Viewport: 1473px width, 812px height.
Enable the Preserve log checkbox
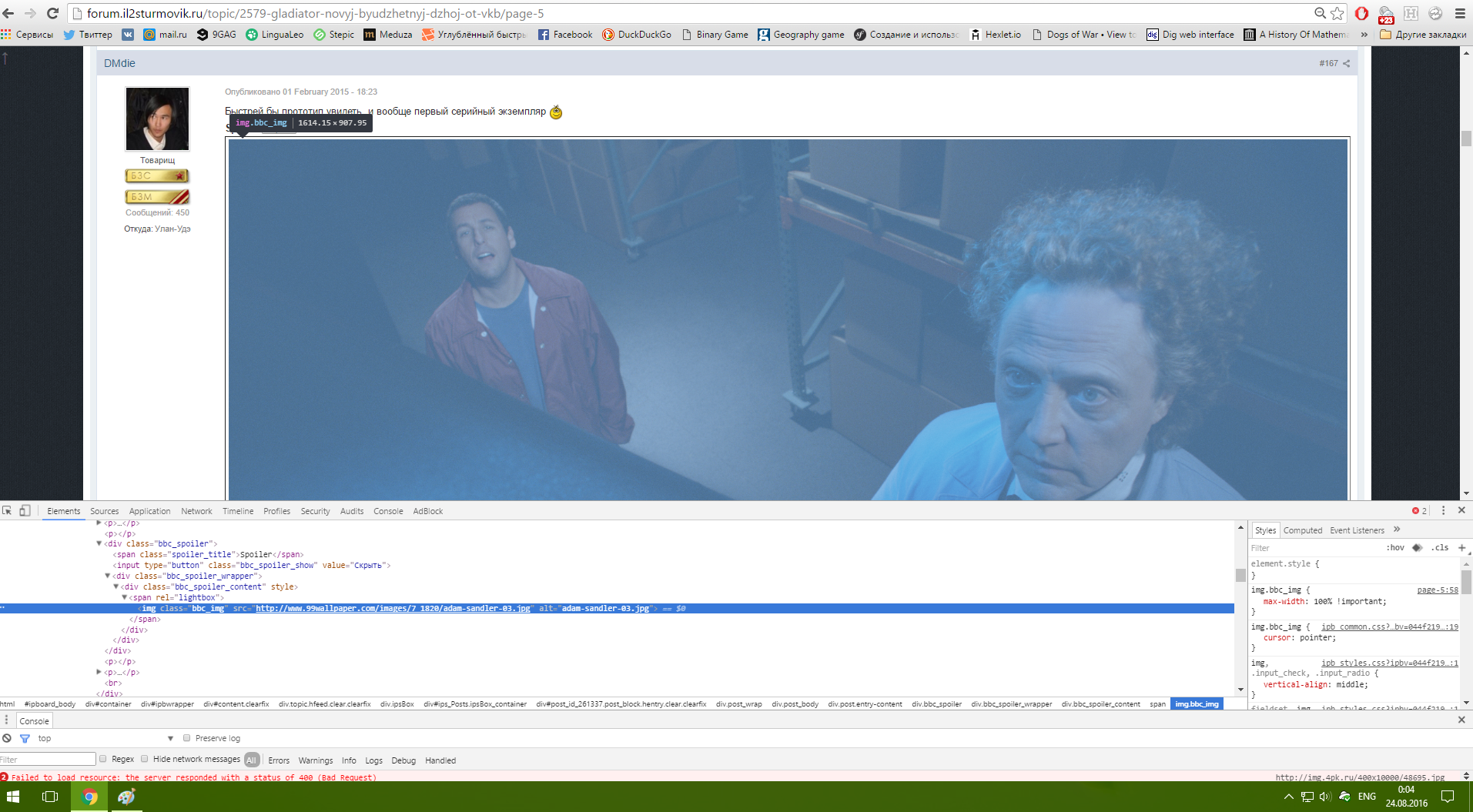click(x=186, y=738)
